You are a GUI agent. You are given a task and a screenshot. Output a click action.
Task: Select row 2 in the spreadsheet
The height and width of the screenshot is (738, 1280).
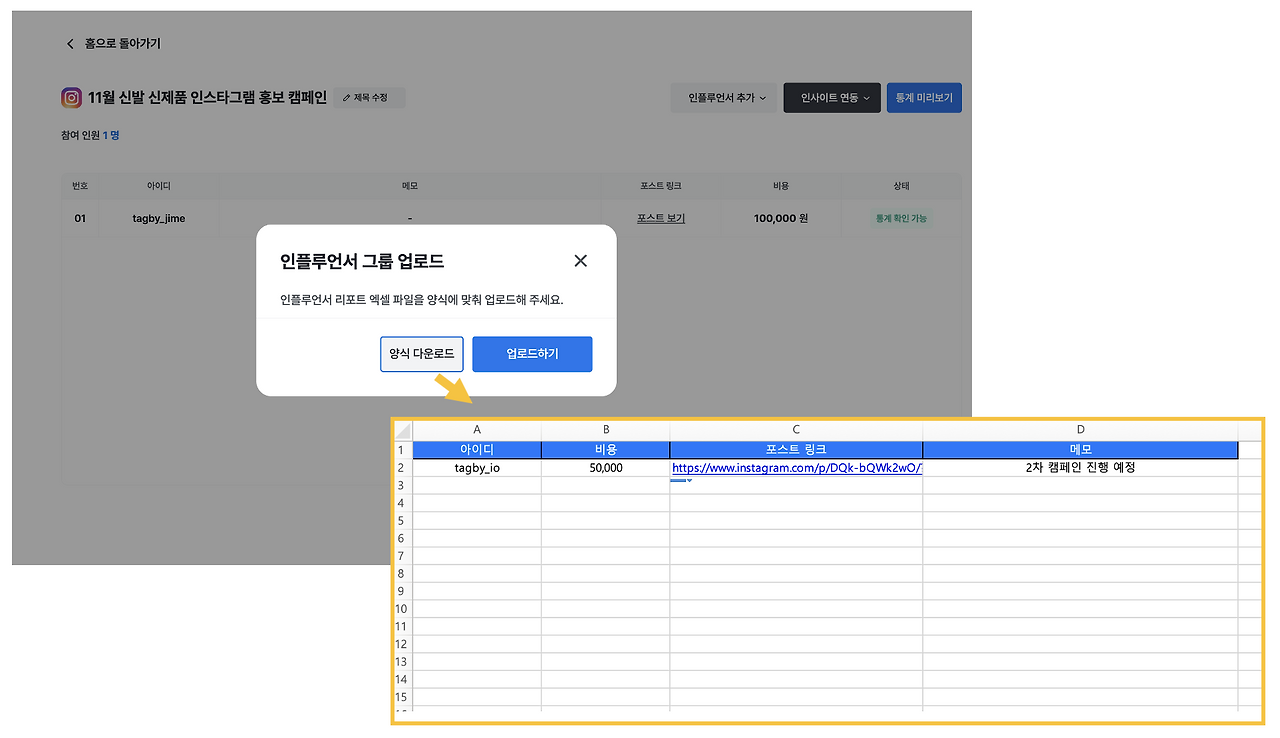401,467
